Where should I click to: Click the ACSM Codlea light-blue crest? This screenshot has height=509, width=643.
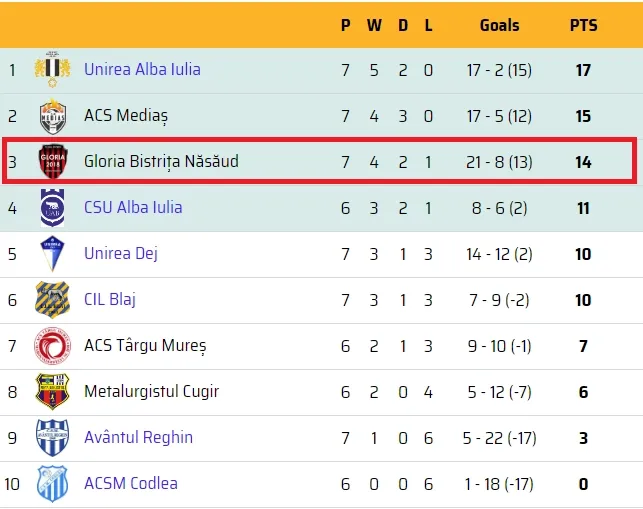pos(52,484)
